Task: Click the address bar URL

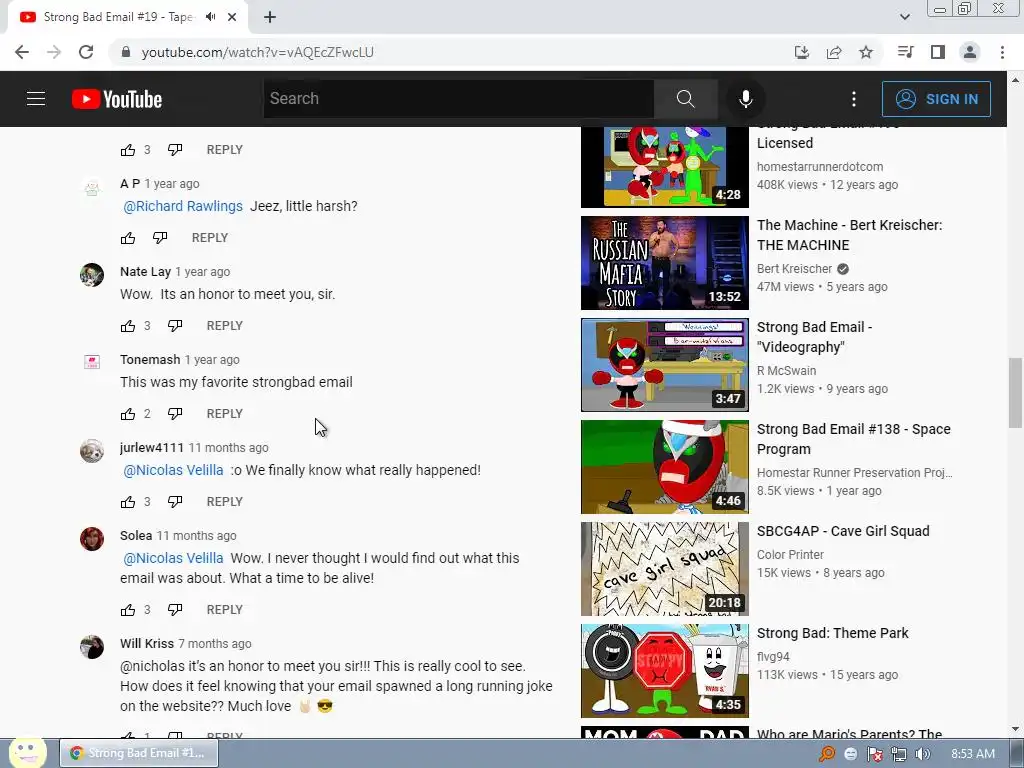Action: pyautogui.click(x=258, y=52)
